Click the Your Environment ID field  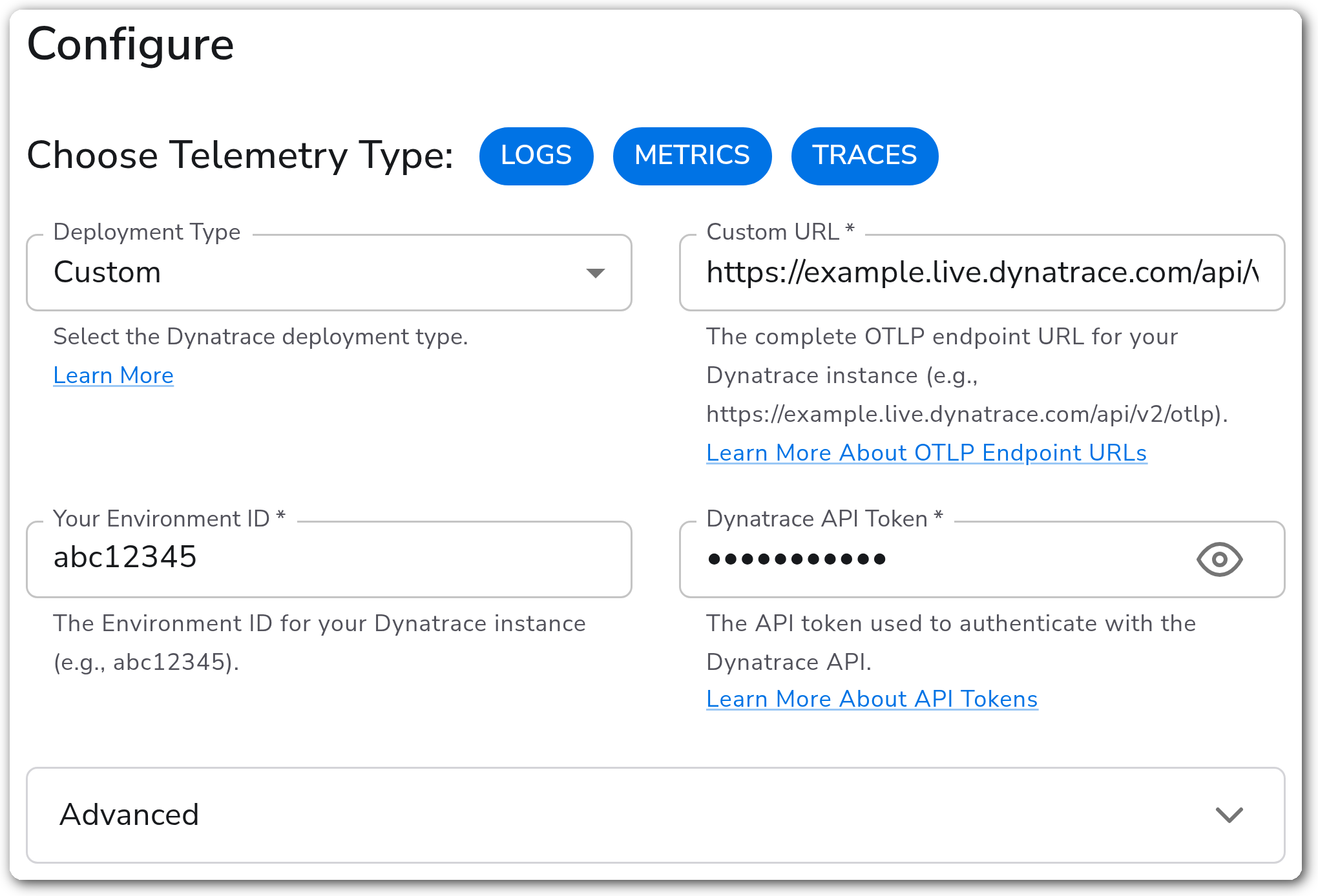click(x=329, y=559)
